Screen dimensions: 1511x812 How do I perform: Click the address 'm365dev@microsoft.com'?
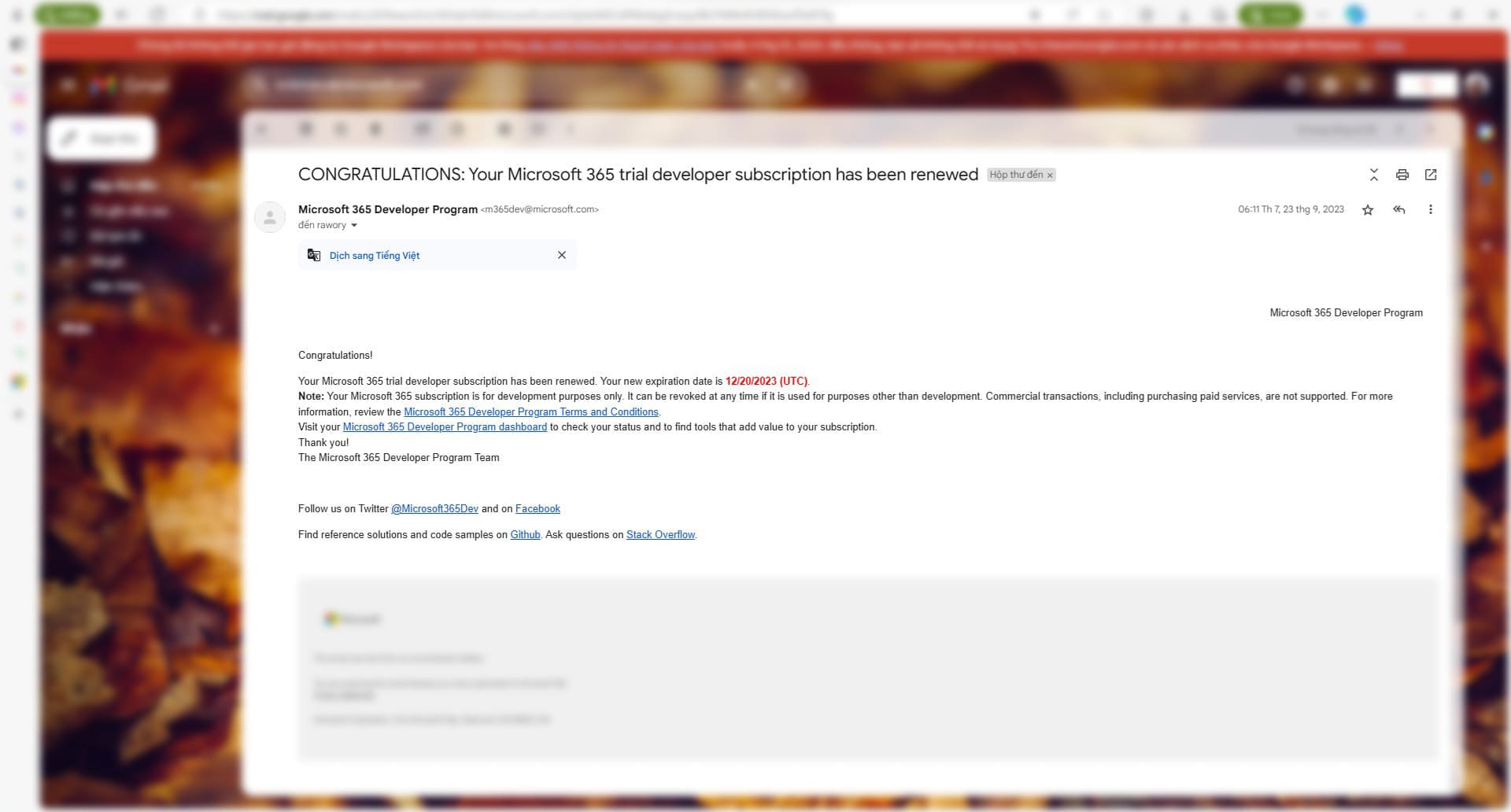coord(540,209)
